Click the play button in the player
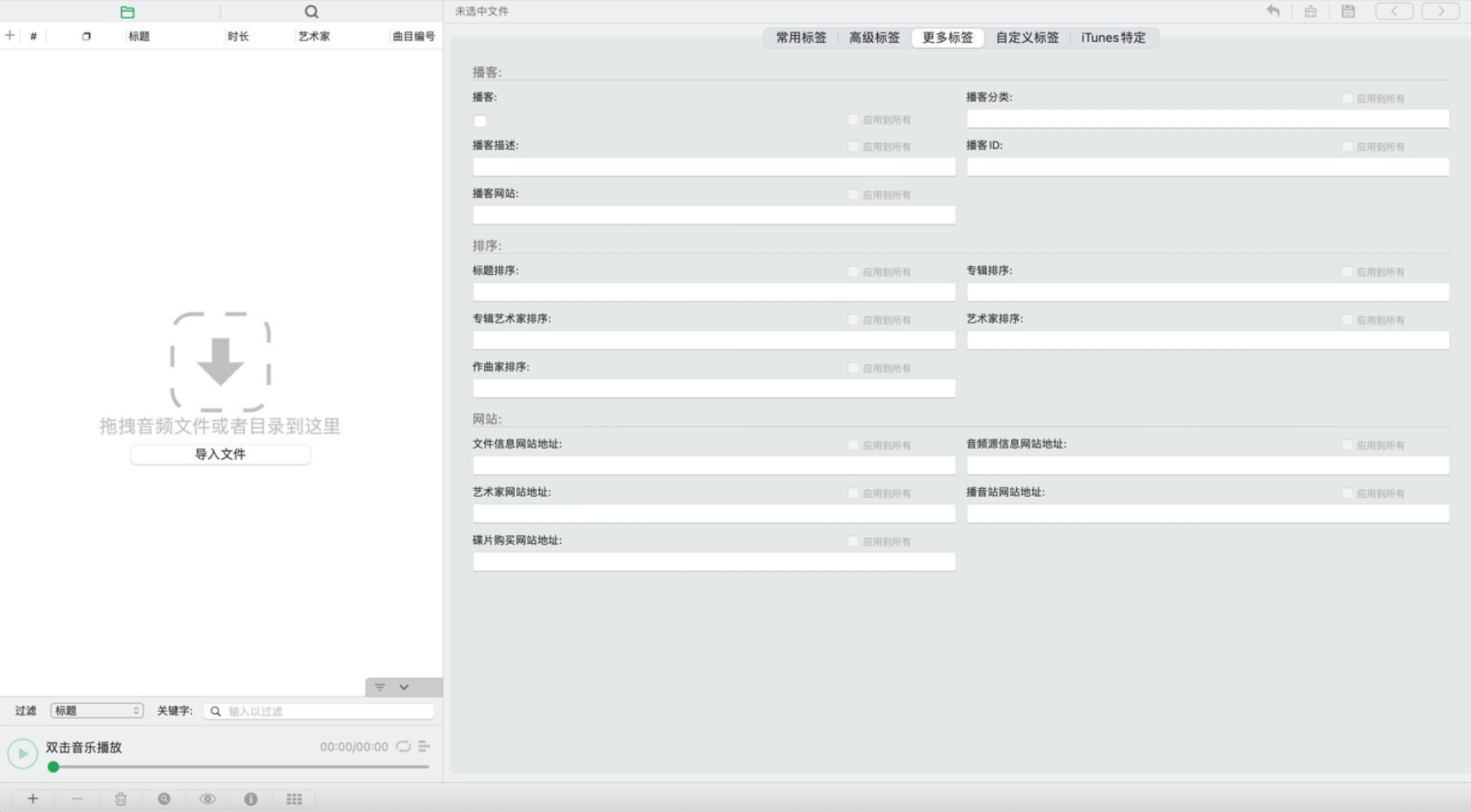The width and height of the screenshot is (1471, 812). click(x=22, y=754)
